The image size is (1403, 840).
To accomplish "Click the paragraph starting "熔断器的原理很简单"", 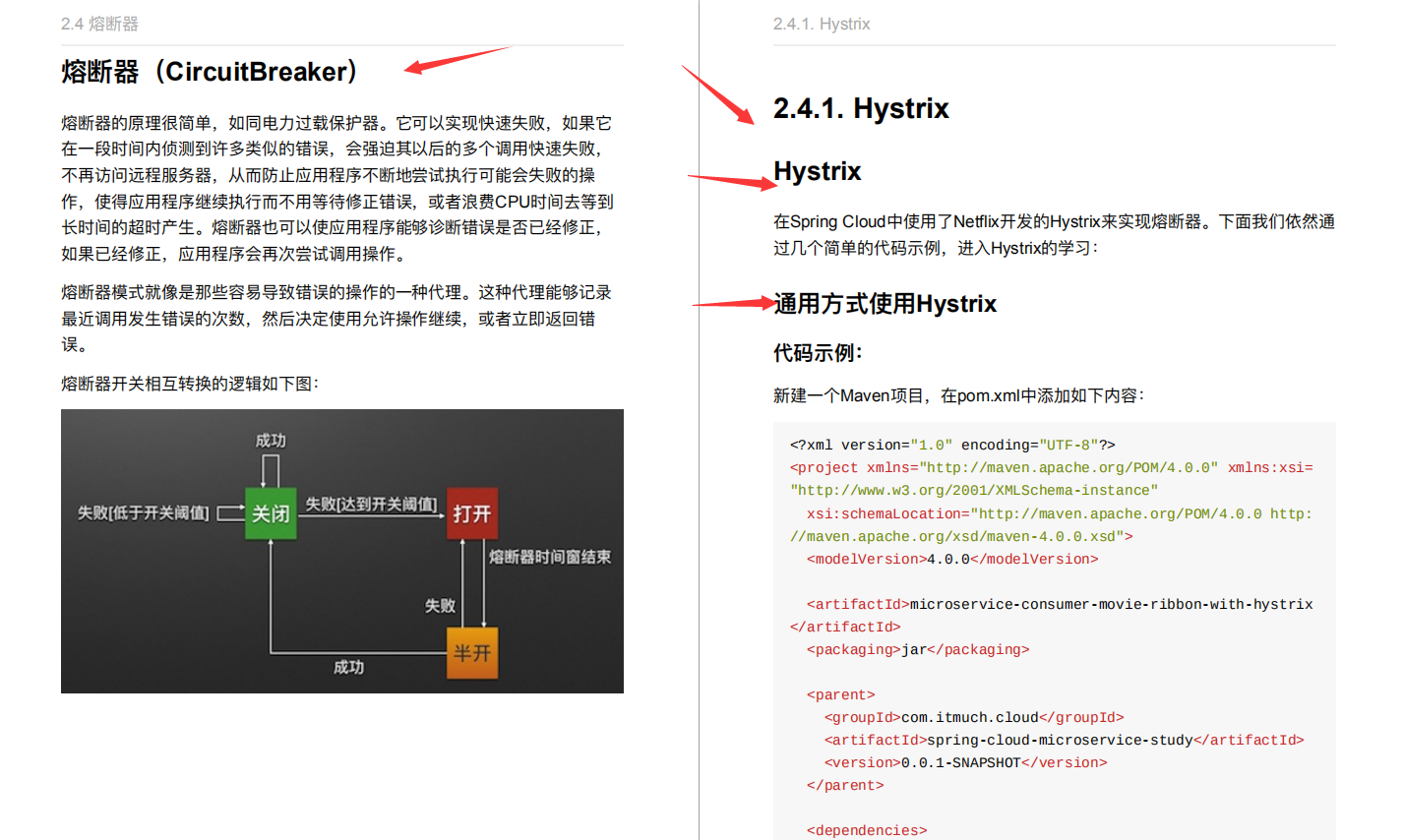I will pos(338,188).
